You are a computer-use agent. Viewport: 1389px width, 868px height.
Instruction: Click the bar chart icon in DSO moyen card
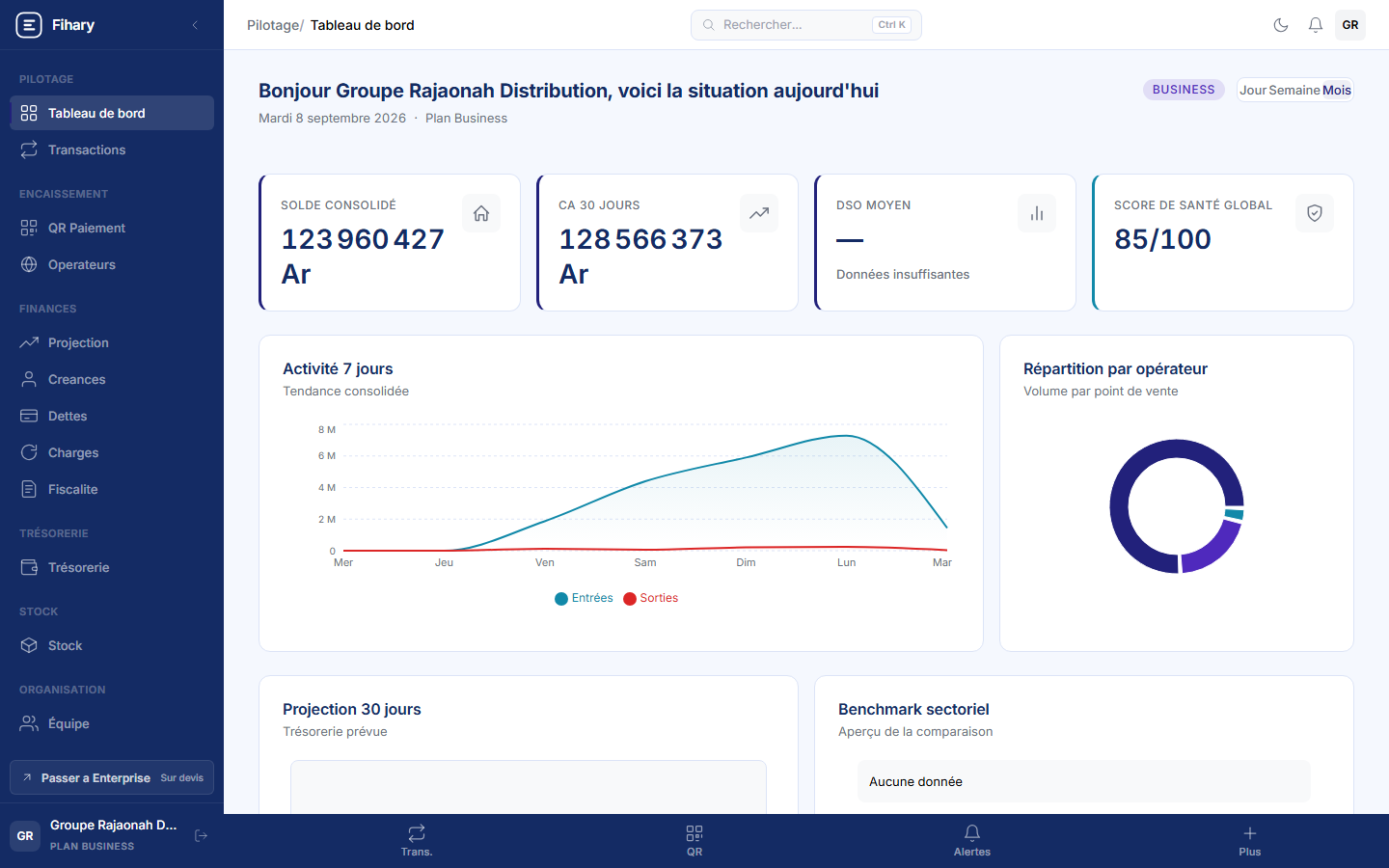[1037, 213]
